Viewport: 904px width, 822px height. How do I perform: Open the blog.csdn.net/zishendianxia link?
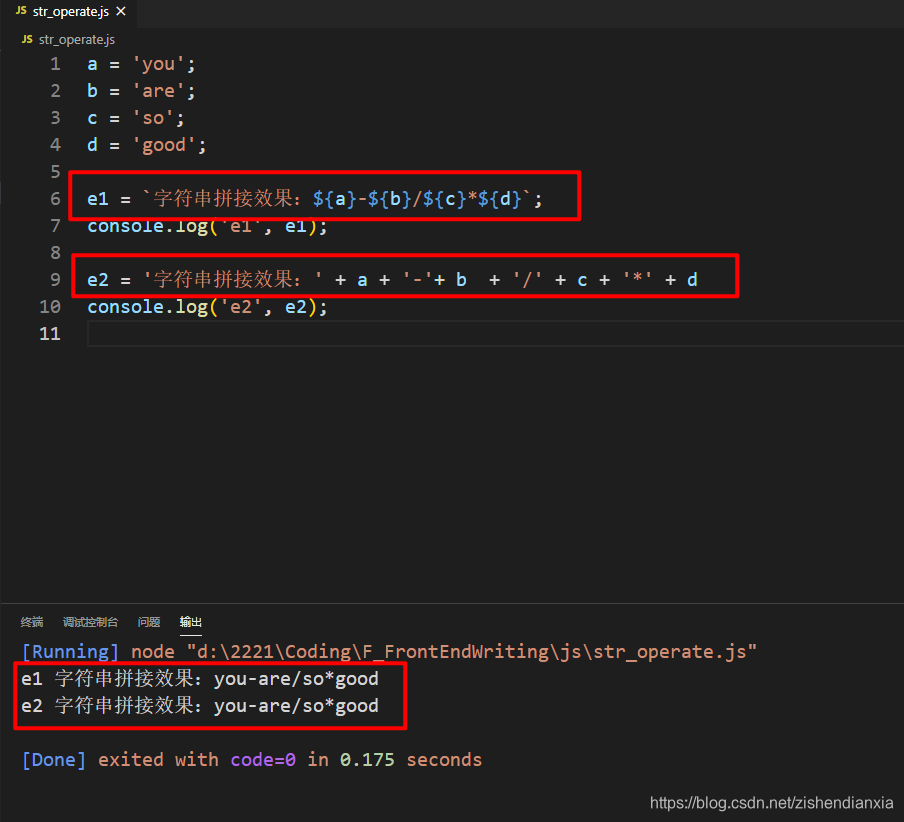coord(770,802)
